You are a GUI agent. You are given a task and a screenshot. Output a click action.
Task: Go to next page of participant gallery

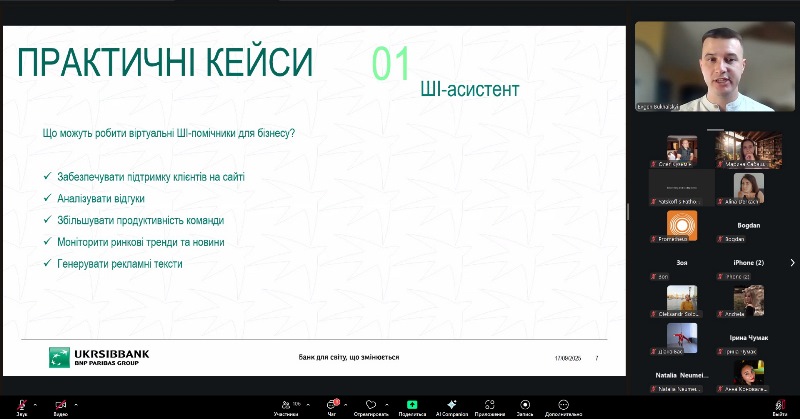792,262
